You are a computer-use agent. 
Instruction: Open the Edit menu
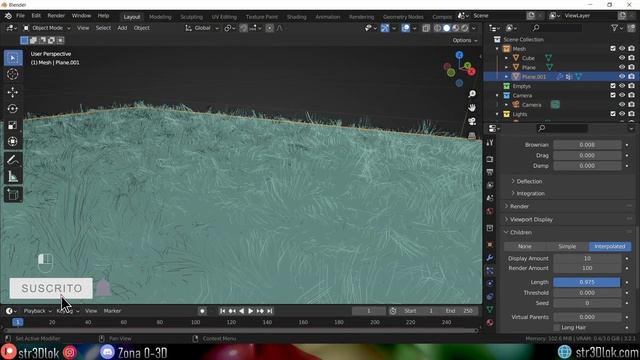coord(36,16)
